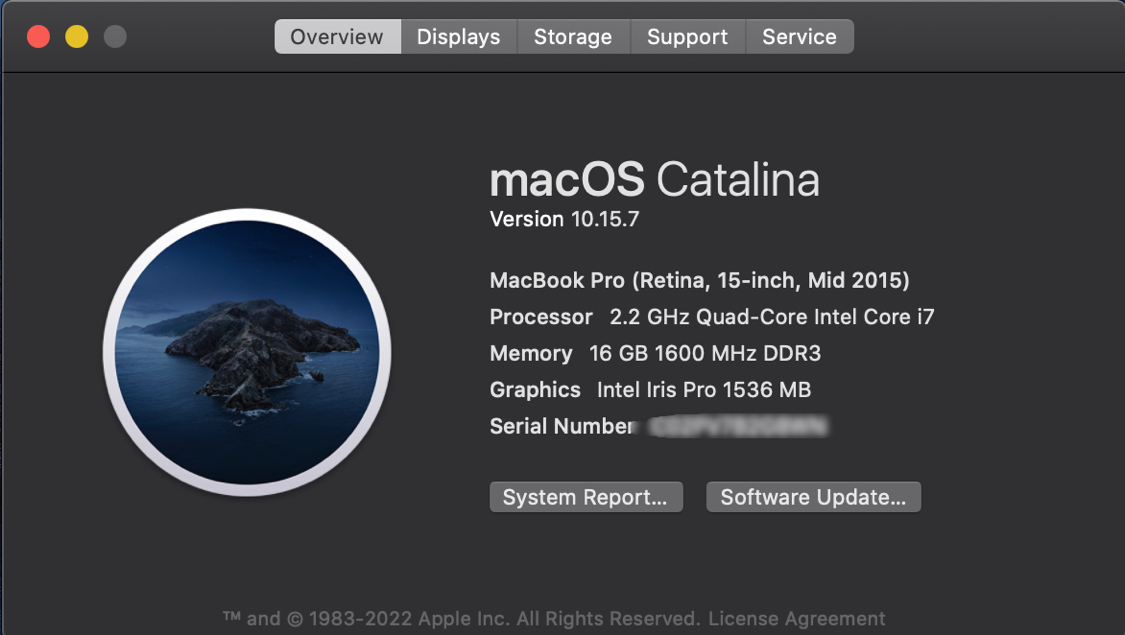
Task: Open the Service tab
Action: (799, 37)
